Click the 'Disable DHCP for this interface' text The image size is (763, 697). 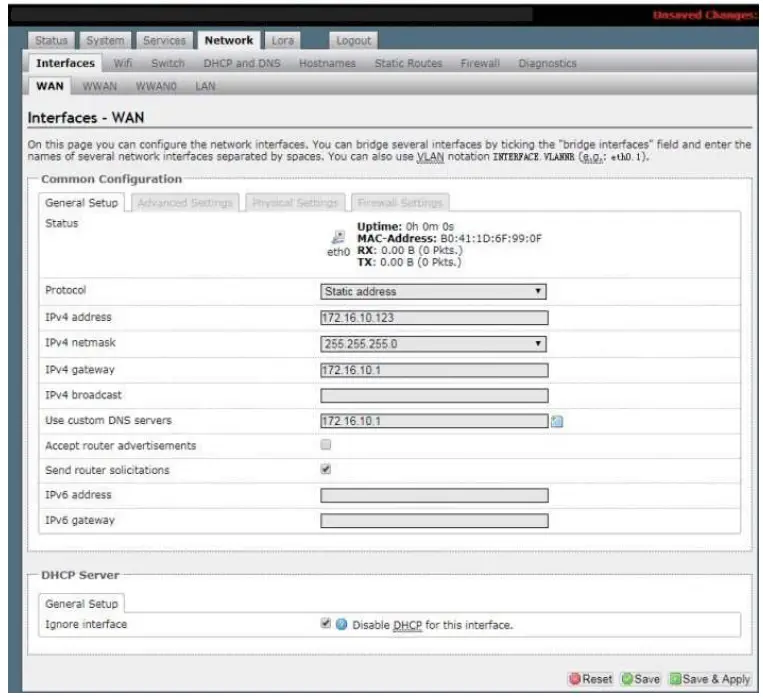pyautogui.click(x=433, y=625)
